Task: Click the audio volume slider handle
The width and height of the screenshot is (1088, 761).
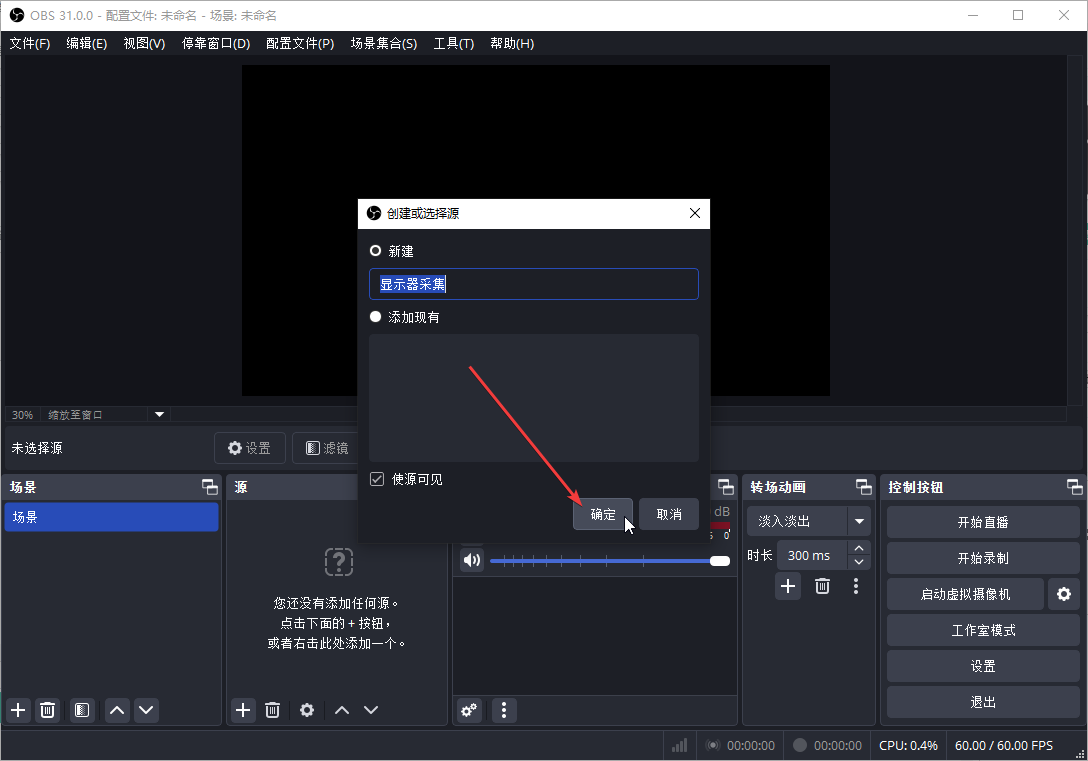Action: coord(720,561)
